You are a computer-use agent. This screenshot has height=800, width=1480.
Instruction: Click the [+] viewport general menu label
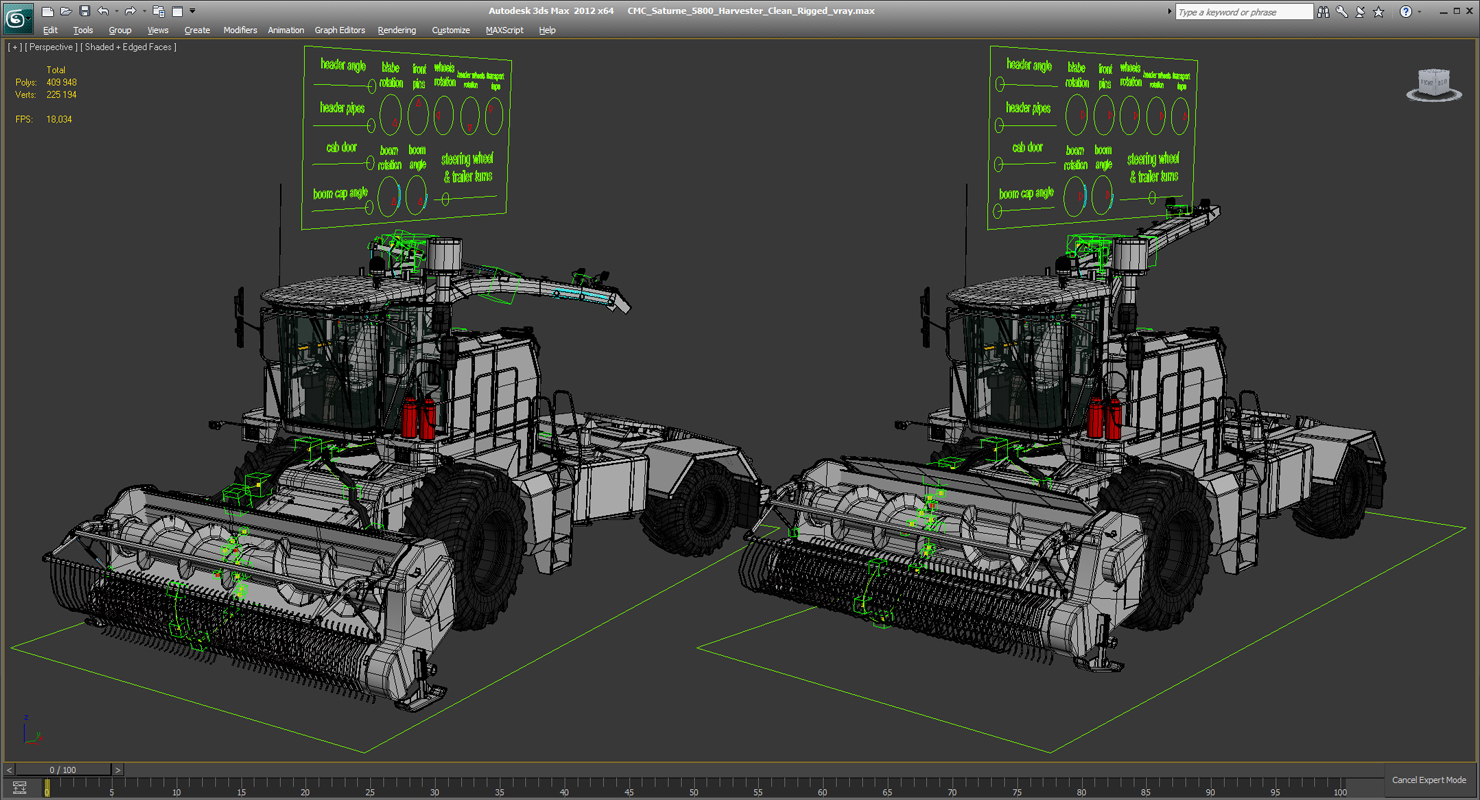(14, 47)
